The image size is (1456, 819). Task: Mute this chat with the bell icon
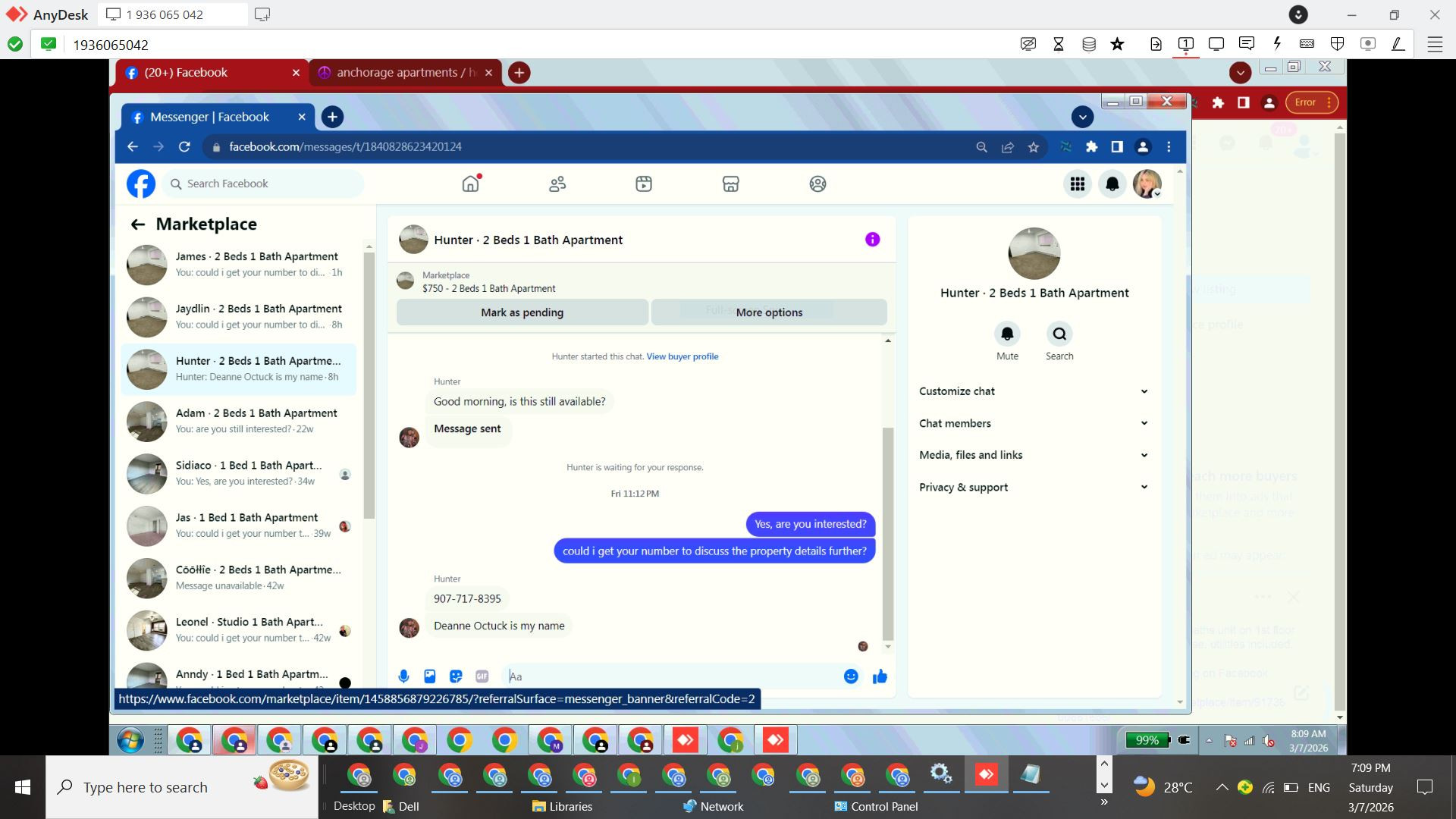coord(1007,334)
